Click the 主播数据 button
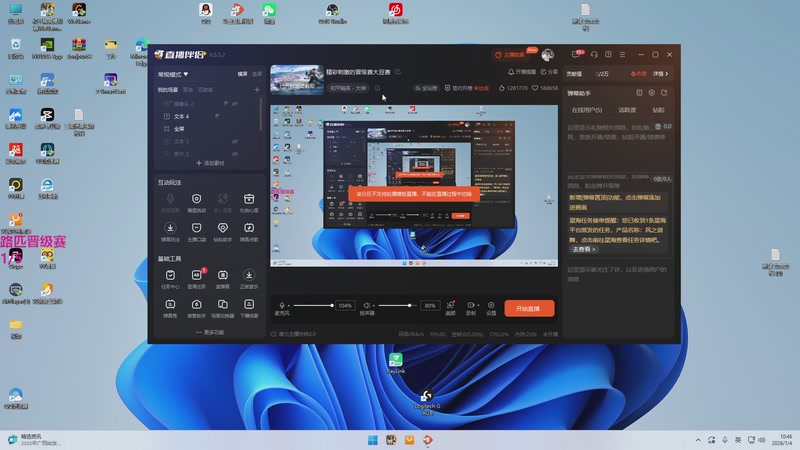 510,55
